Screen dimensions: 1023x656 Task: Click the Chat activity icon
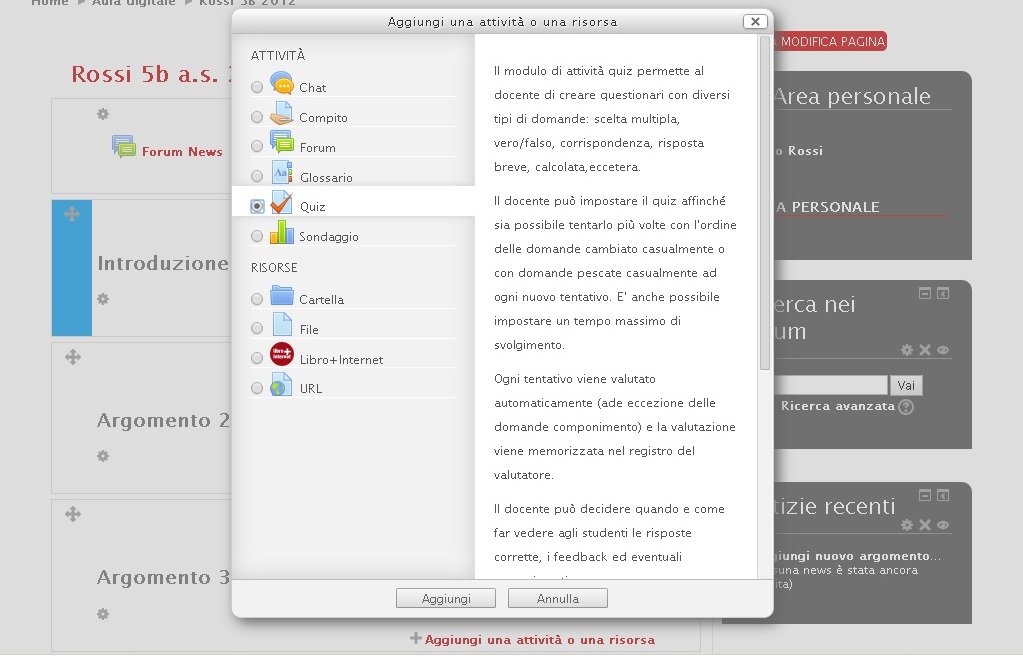(282, 84)
